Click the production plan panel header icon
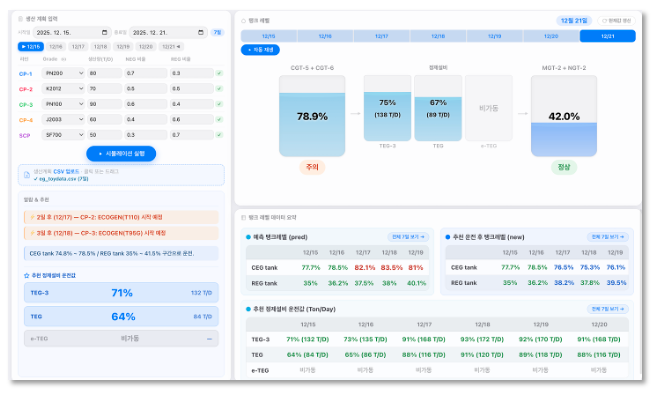The width and height of the screenshot is (659, 403). coord(21,19)
